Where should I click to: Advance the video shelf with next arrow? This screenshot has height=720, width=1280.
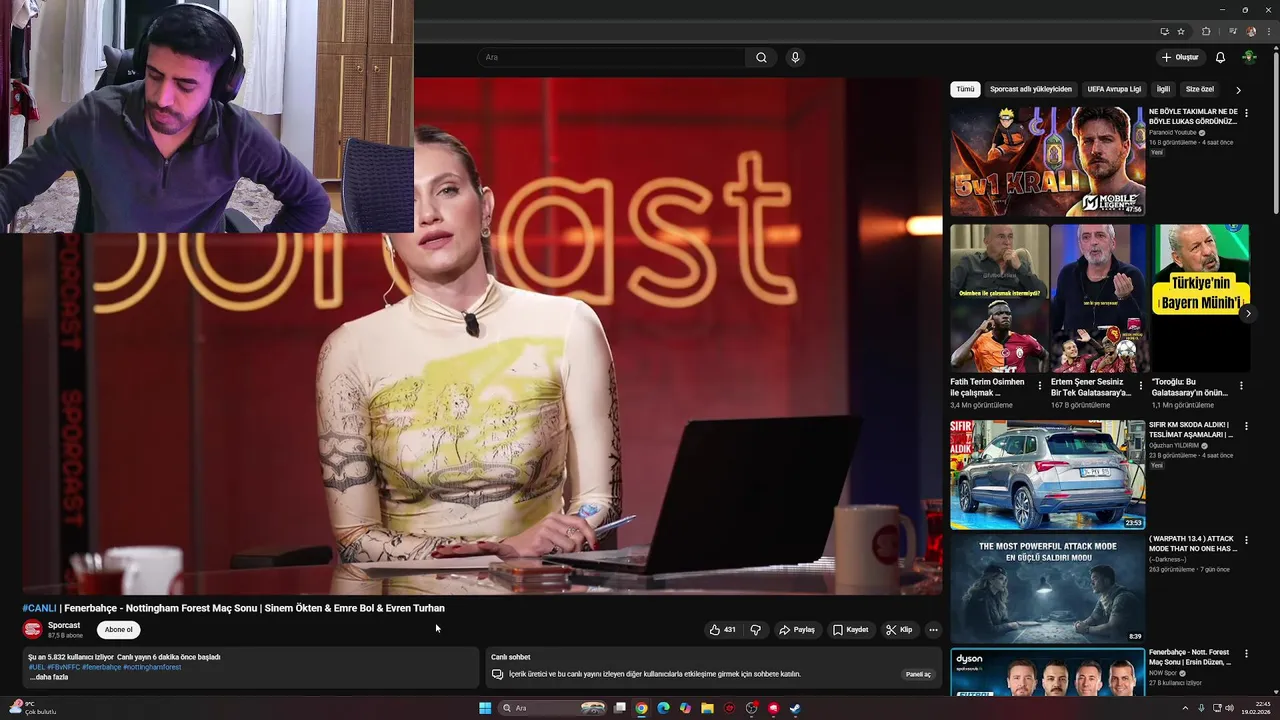(x=1247, y=313)
